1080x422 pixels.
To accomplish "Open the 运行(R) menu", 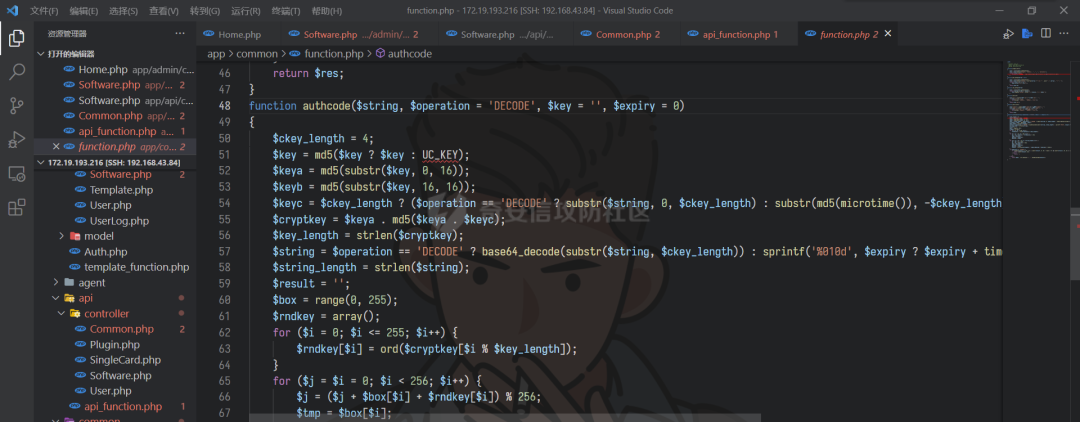I will click(x=246, y=11).
